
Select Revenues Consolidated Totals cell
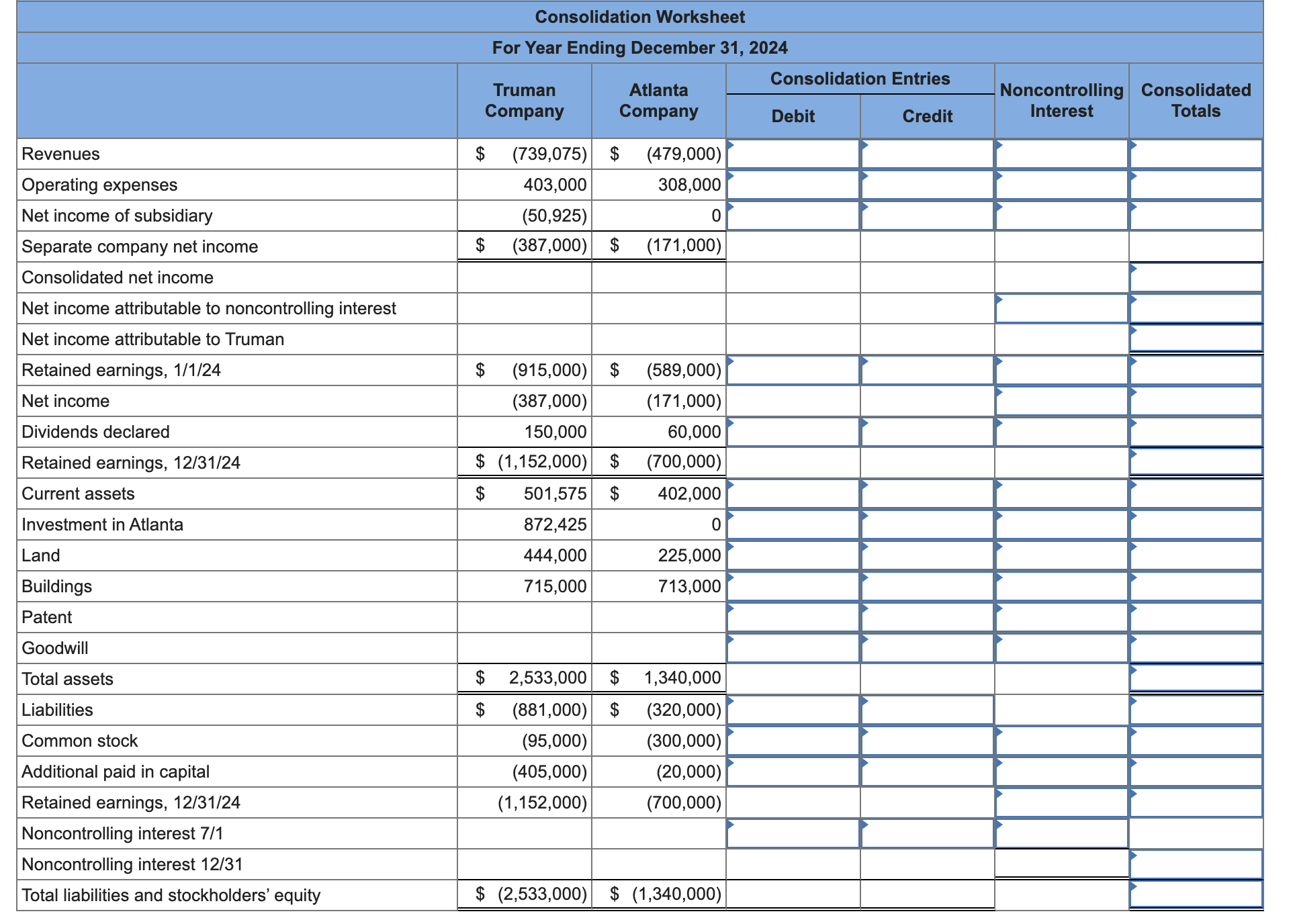click(x=1196, y=154)
